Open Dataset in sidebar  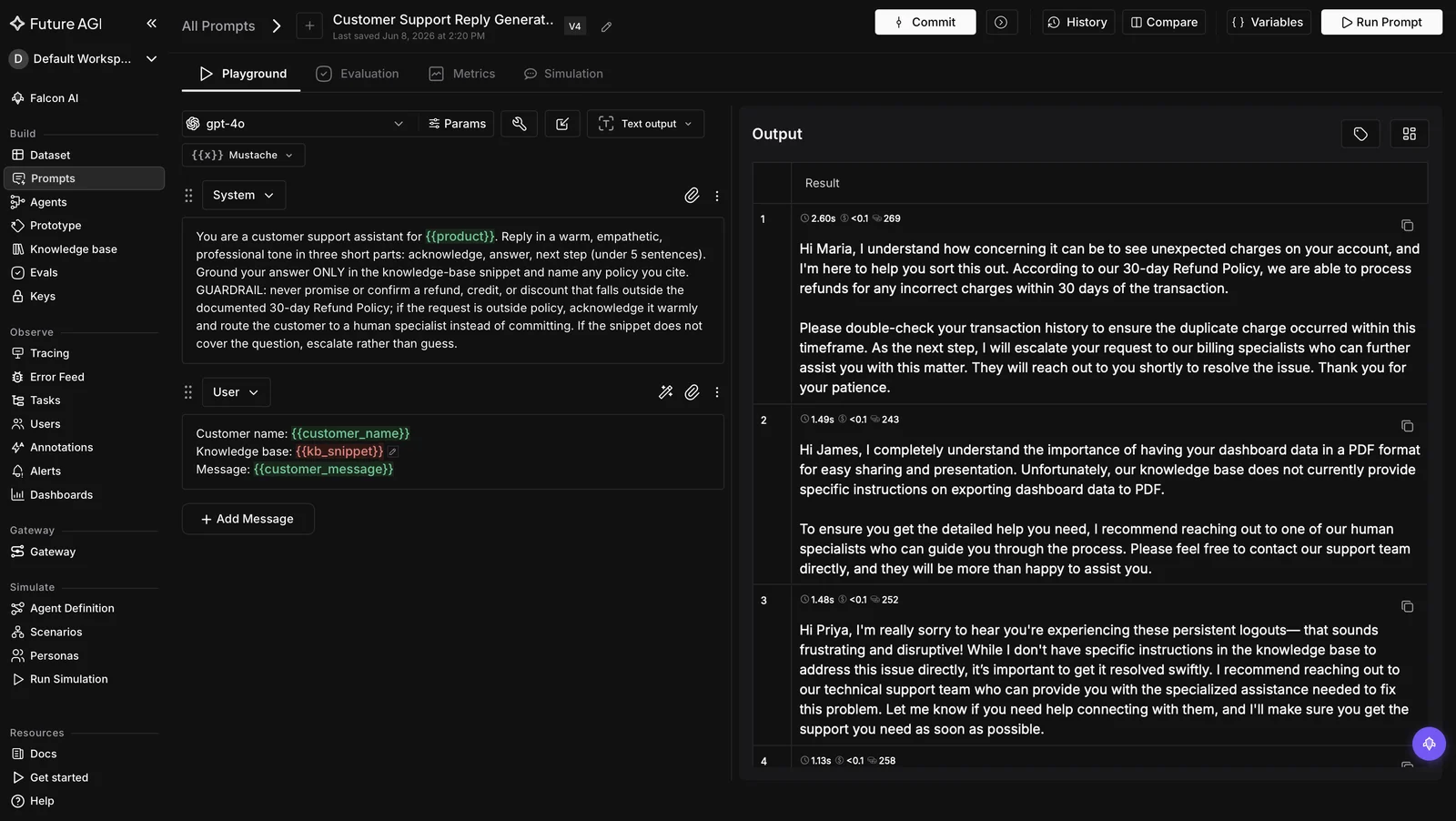click(82, 156)
